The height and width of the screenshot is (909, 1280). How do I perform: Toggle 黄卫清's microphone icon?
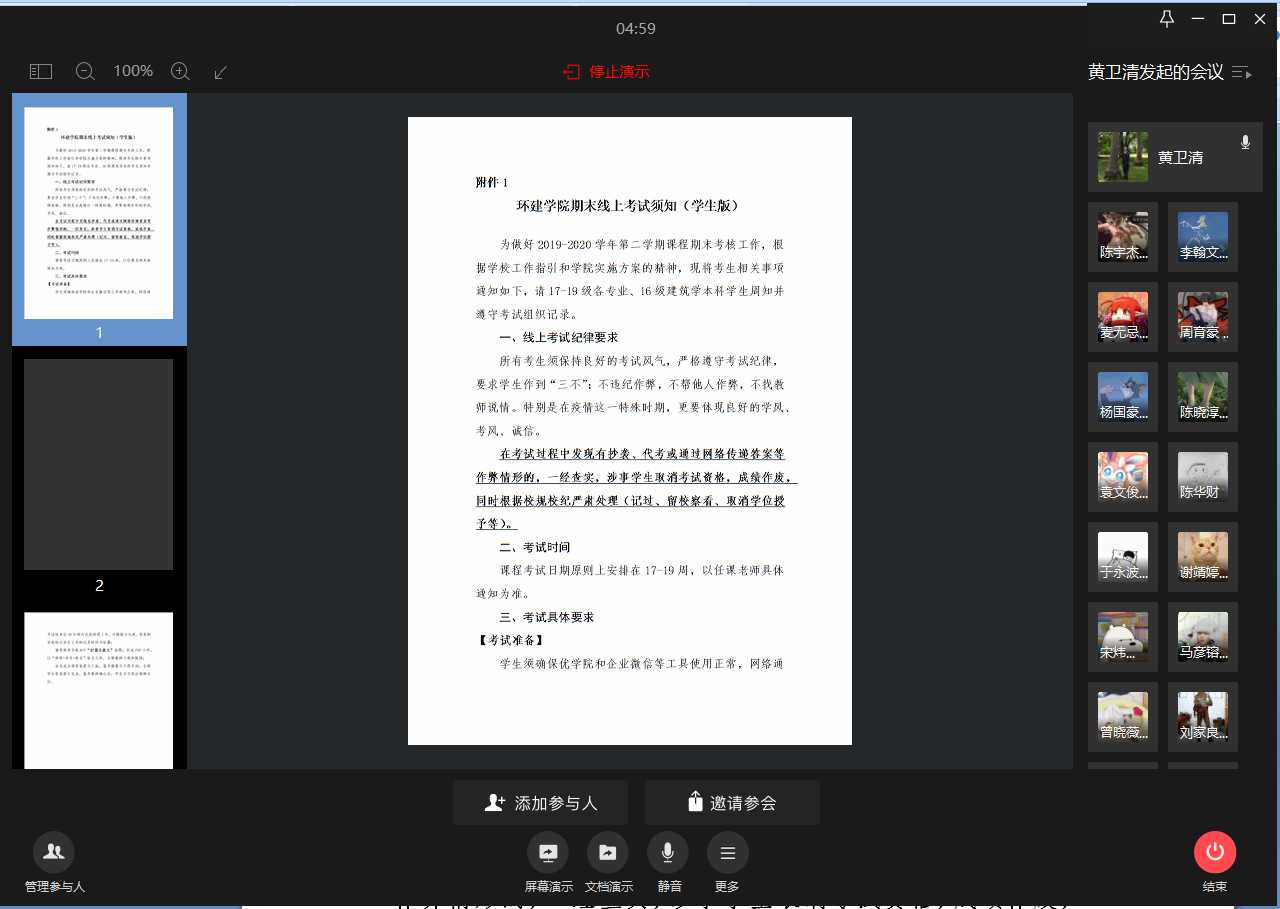[x=1245, y=143]
